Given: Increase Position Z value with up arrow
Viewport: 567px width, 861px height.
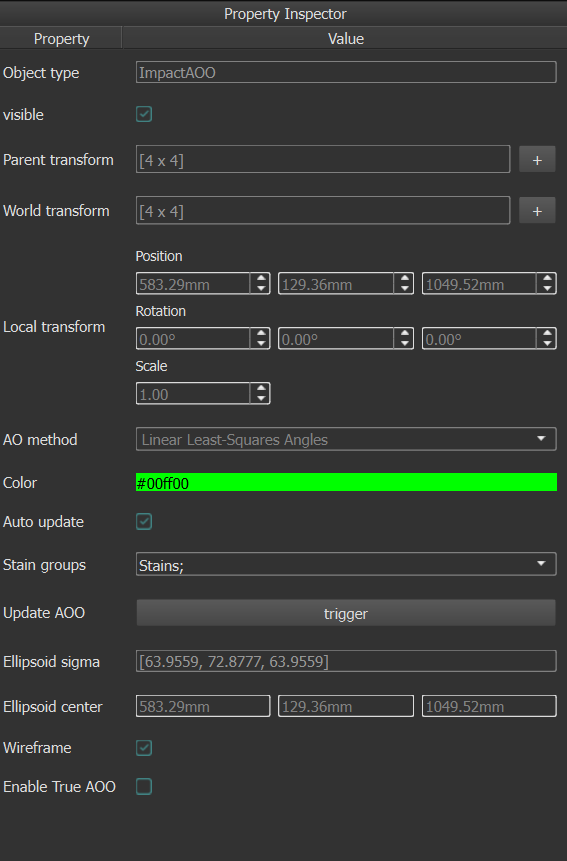Looking at the screenshot, I should click(x=547, y=278).
